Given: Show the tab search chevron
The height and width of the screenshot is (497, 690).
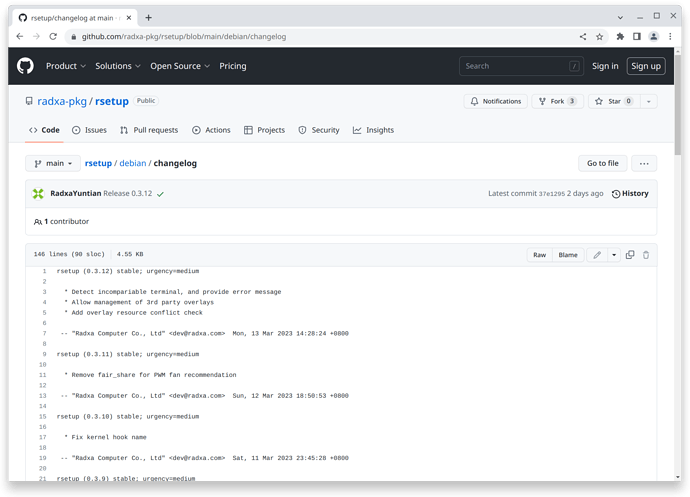Looking at the screenshot, I should [620, 18].
